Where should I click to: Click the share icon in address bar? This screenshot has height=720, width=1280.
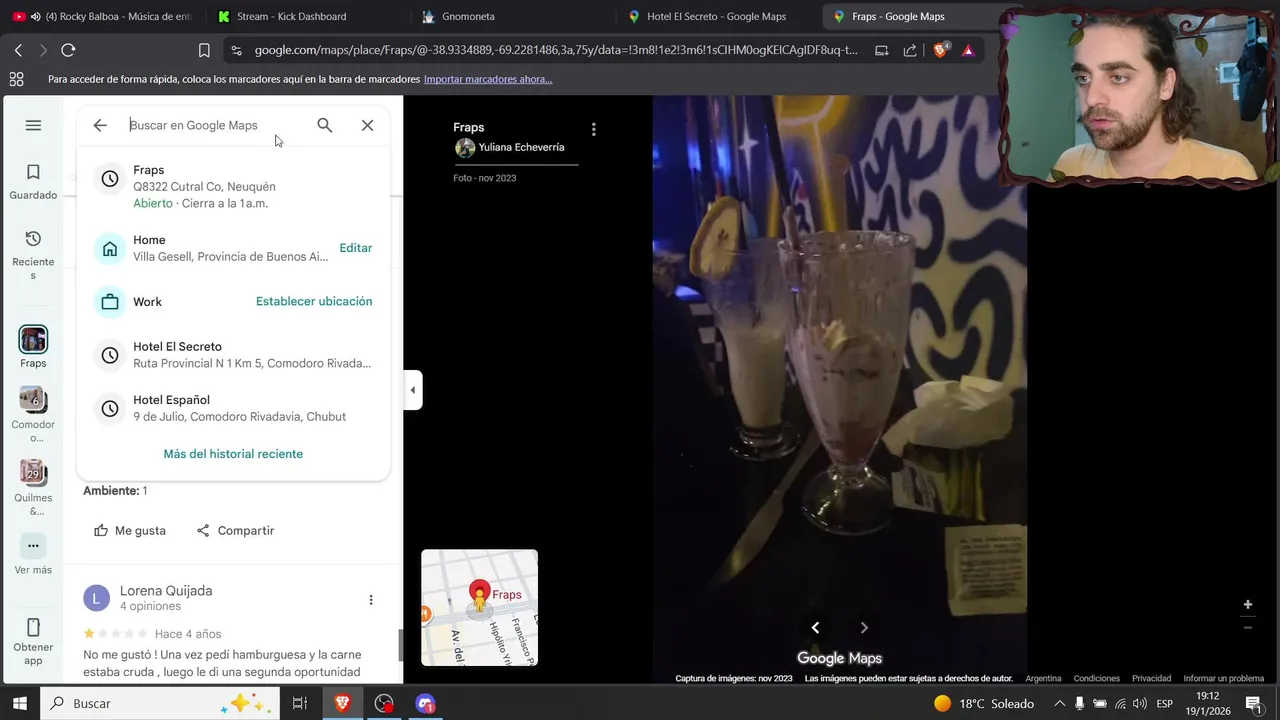[910, 50]
